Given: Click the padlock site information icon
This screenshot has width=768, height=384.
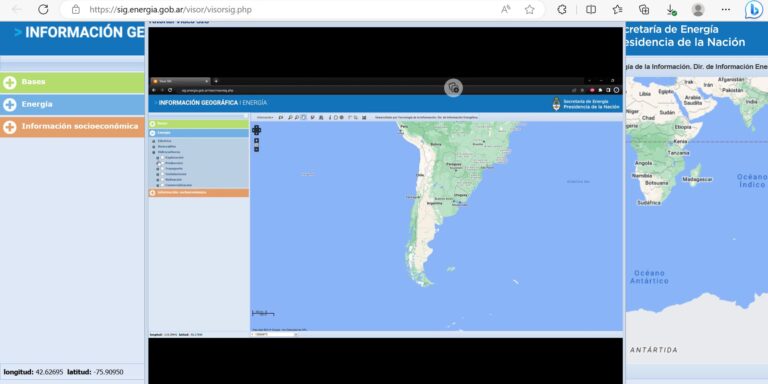Looking at the screenshot, I should (75, 9).
